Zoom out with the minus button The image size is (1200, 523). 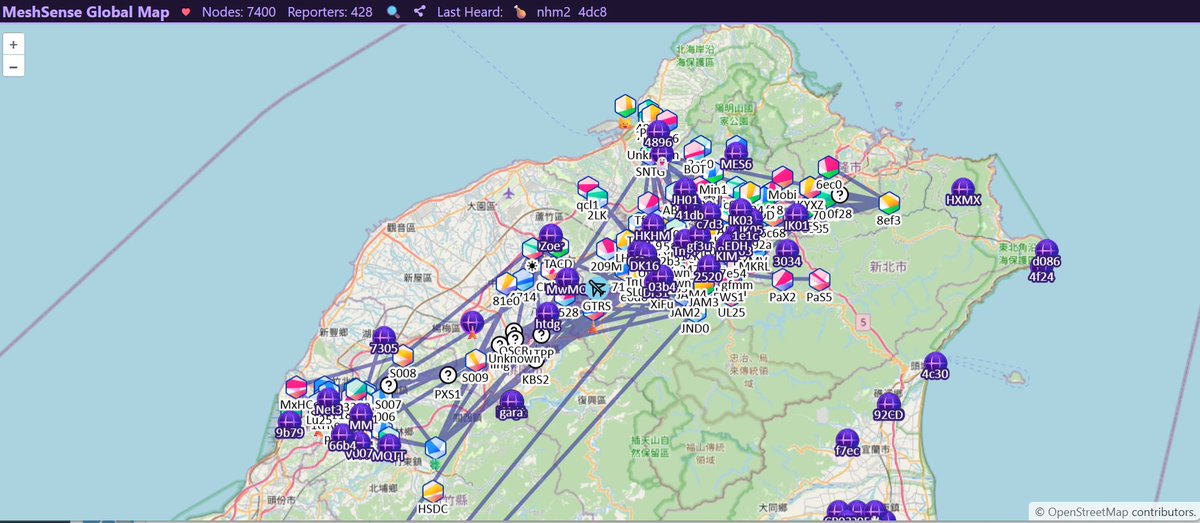[x=13, y=66]
